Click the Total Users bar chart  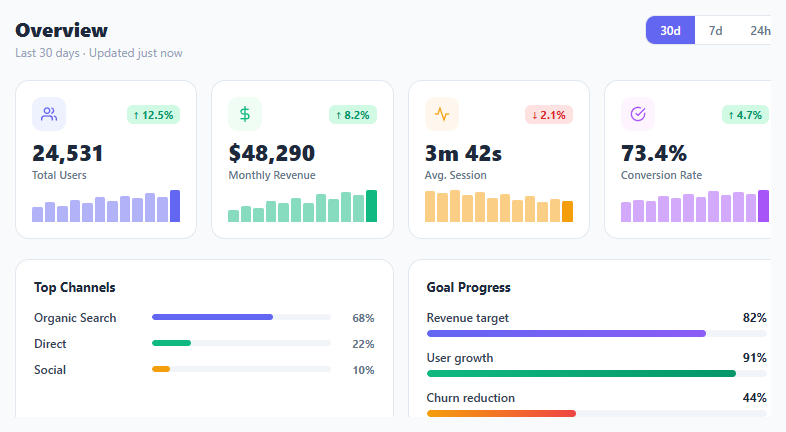[x=106, y=206]
